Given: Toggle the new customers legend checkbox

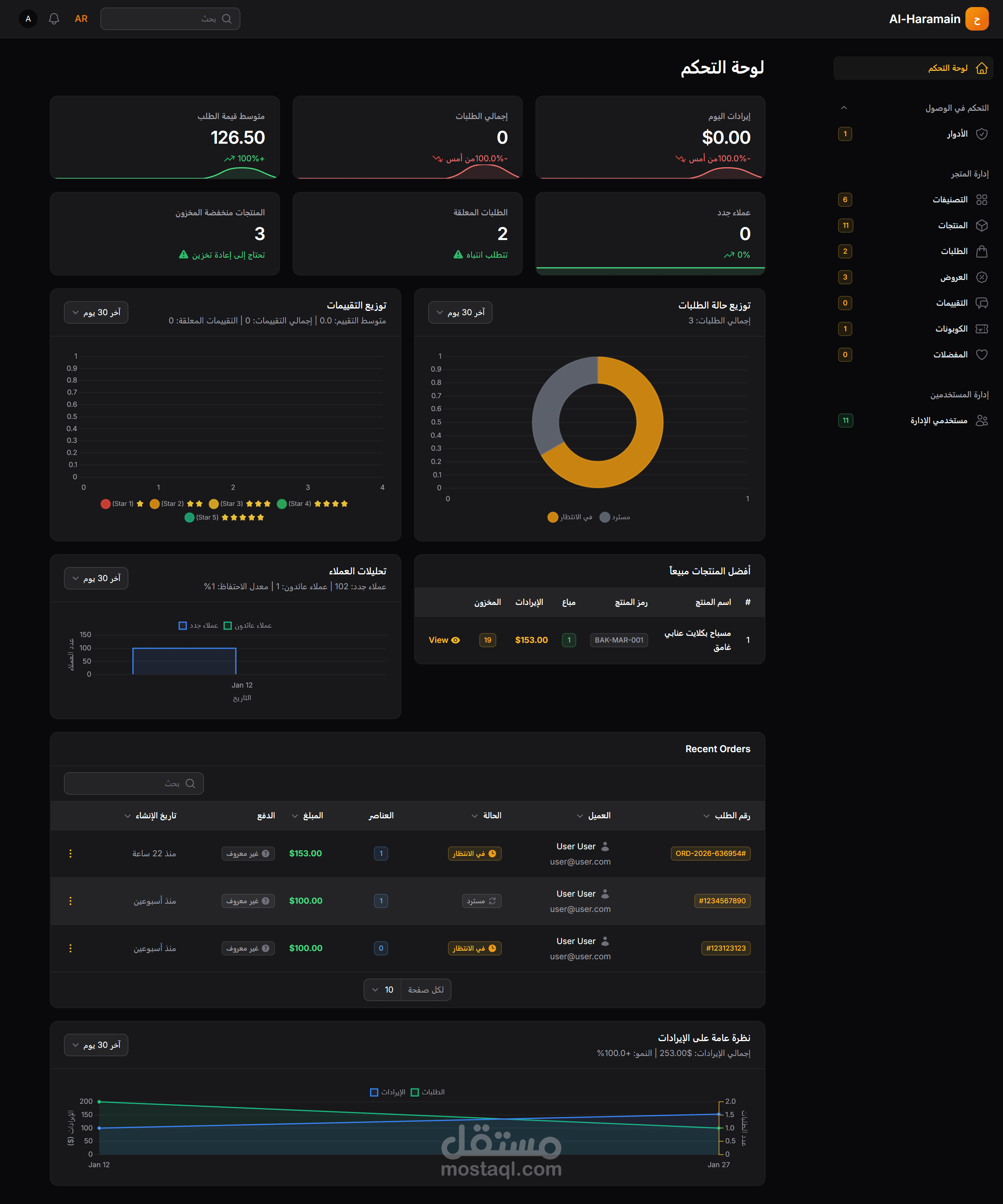Looking at the screenshot, I should tap(183, 626).
